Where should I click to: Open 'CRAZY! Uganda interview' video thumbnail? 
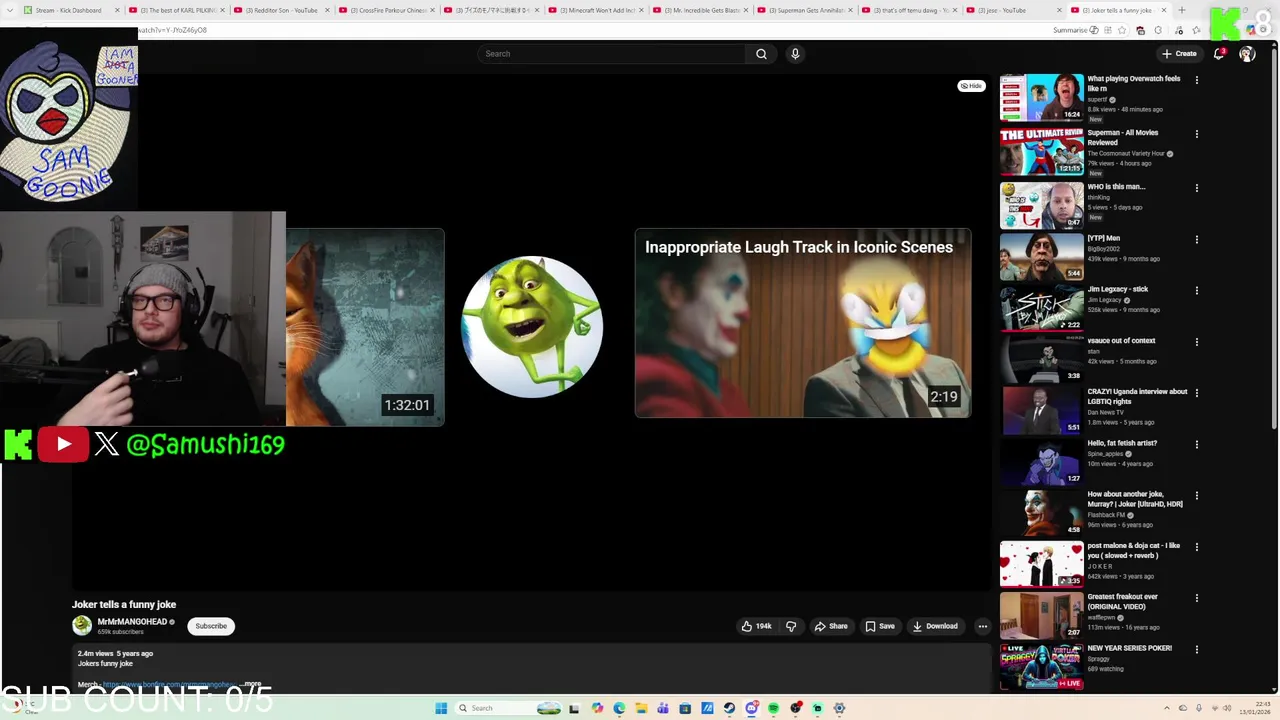pos(1041,410)
